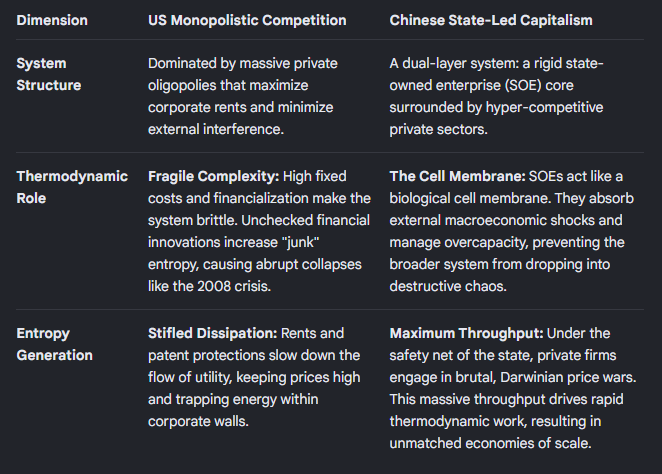The height and width of the screenshot is (474, 662).
Task: Click the Maximum Throughput bold heading
Action: tap(467, 333)
